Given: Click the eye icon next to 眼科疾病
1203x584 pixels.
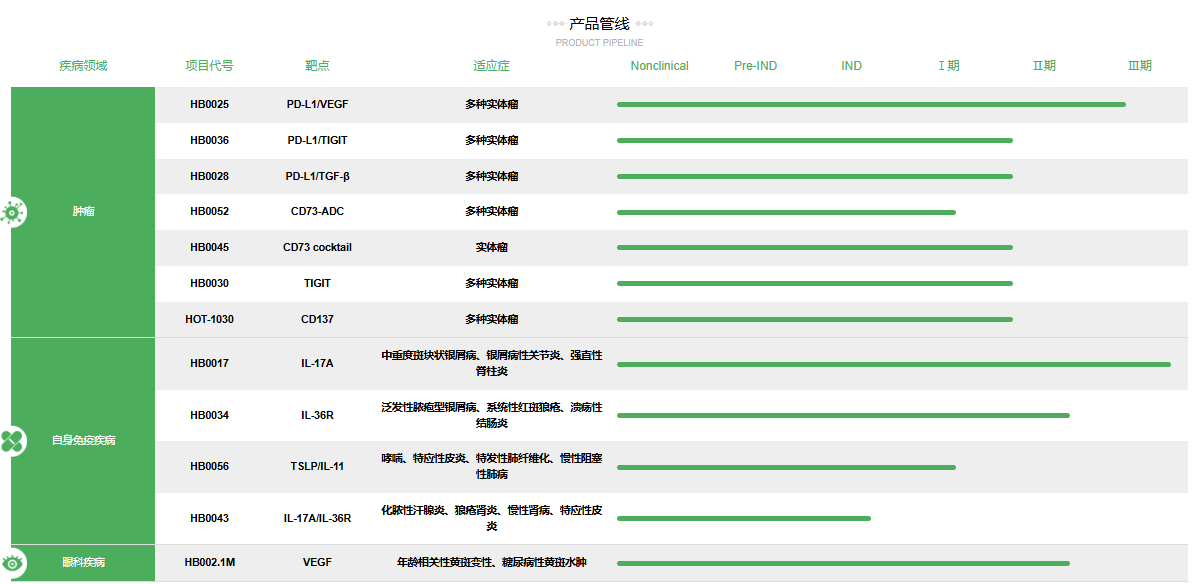Looking at the screenshot, I should [x=14, y=563].
